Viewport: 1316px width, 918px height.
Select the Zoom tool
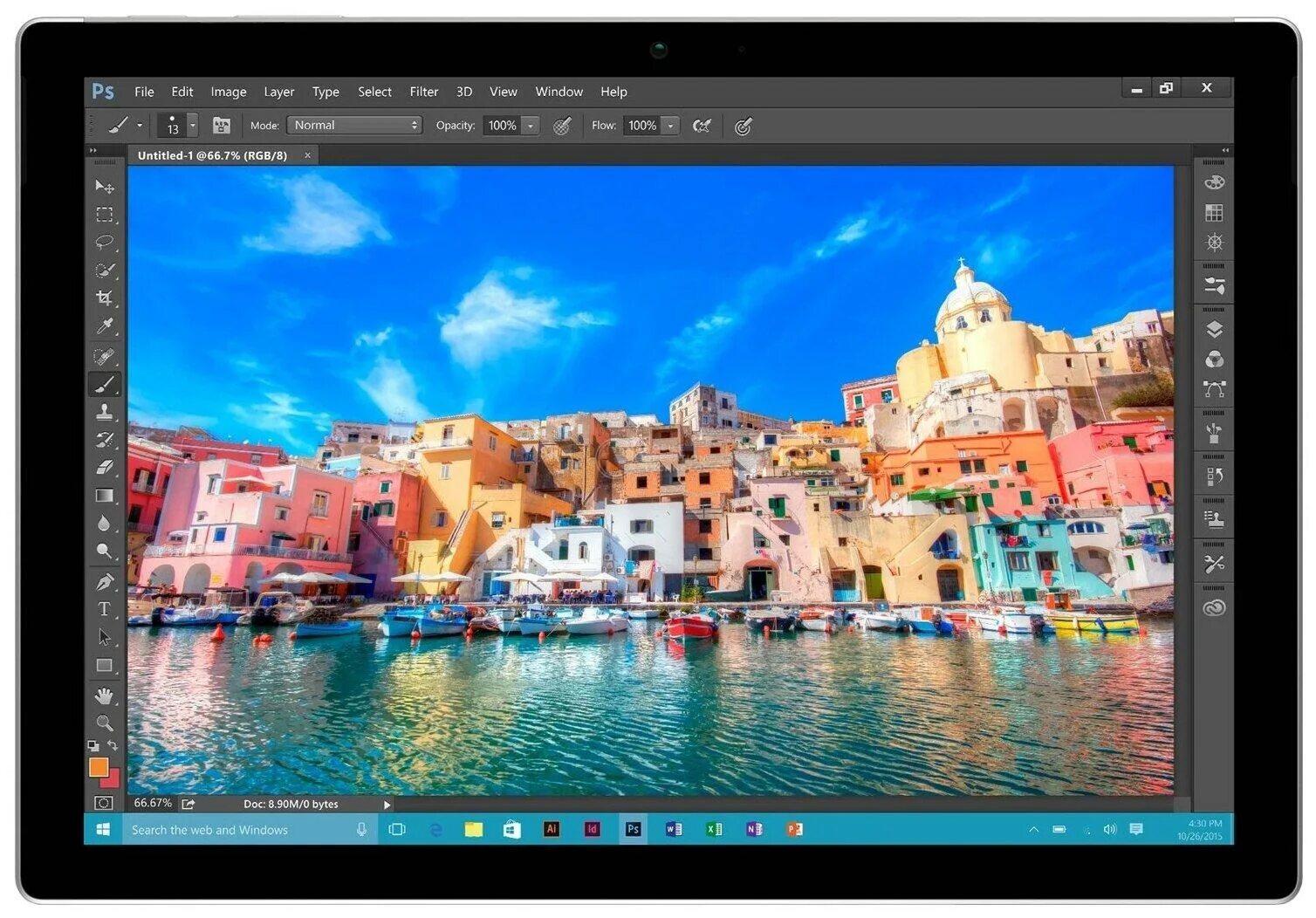[x=105, y=723]
